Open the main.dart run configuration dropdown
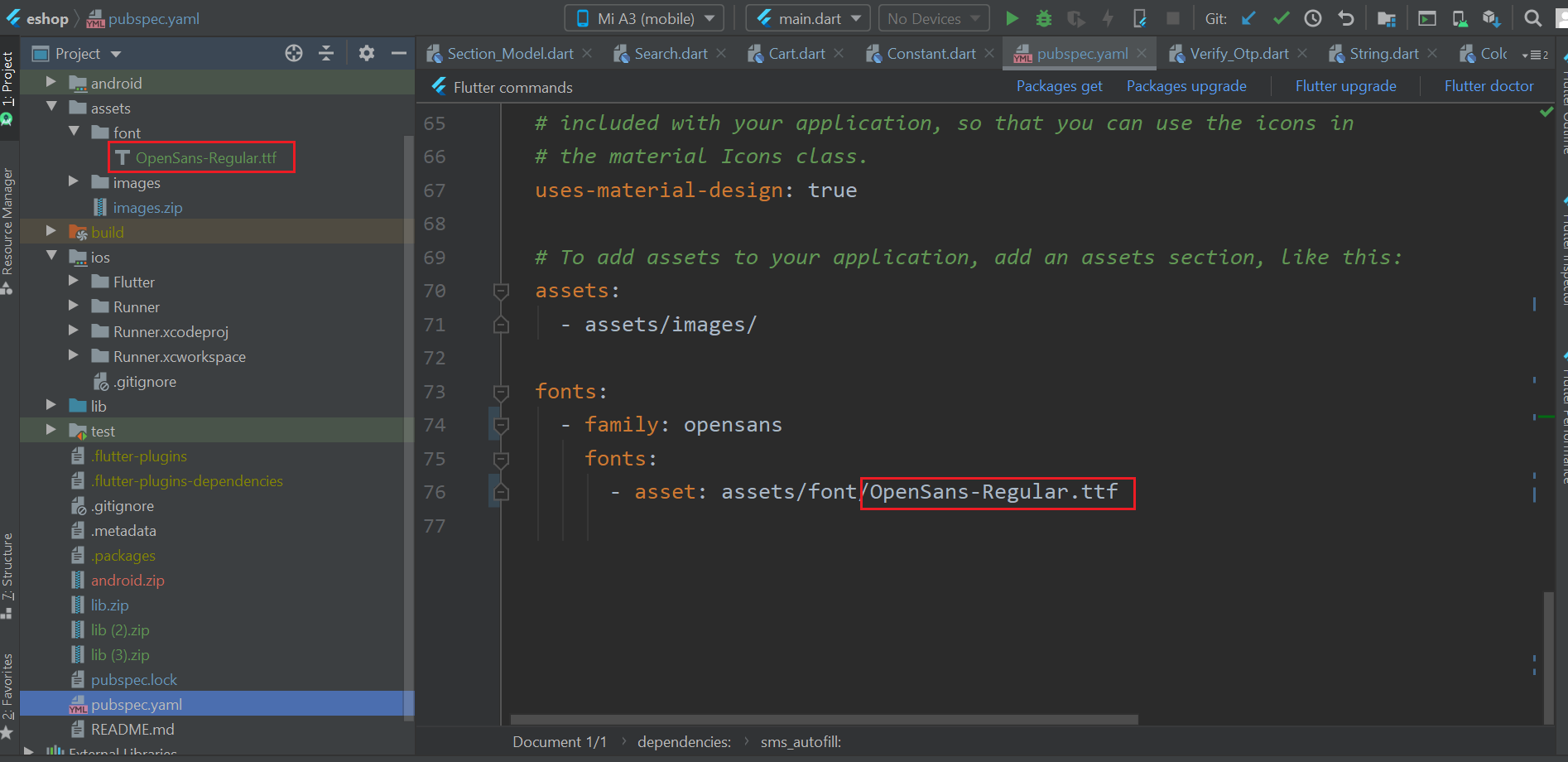This screenshot has width=1568, height=762. click(807, 18)
